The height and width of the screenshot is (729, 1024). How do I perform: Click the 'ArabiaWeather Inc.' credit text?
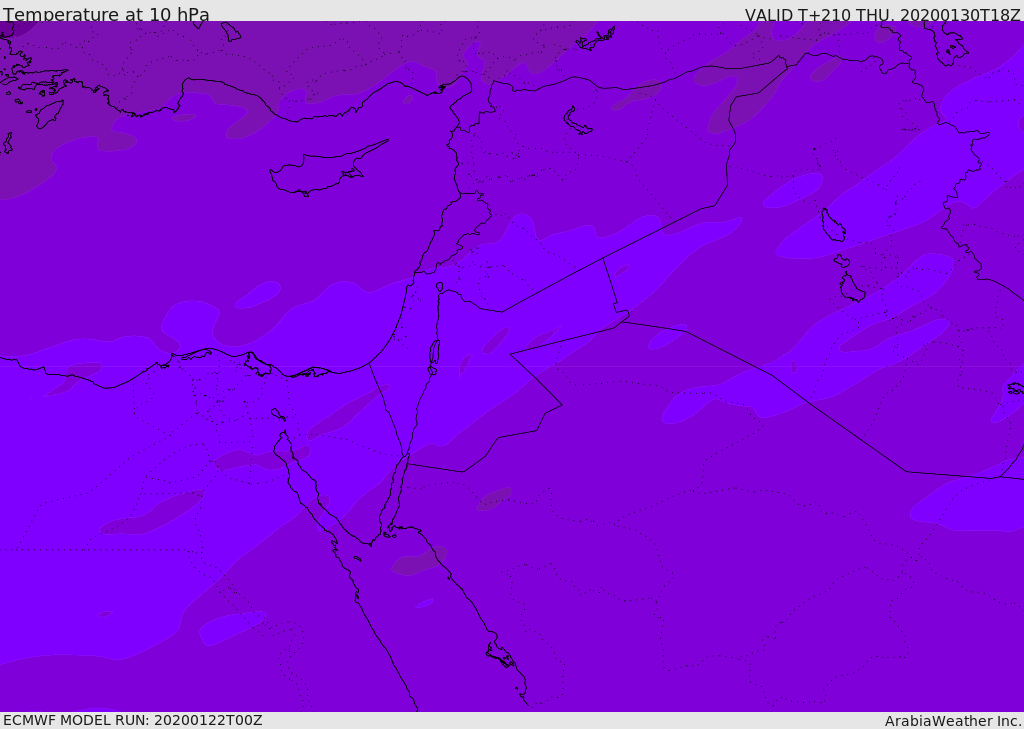coord(953,721)
